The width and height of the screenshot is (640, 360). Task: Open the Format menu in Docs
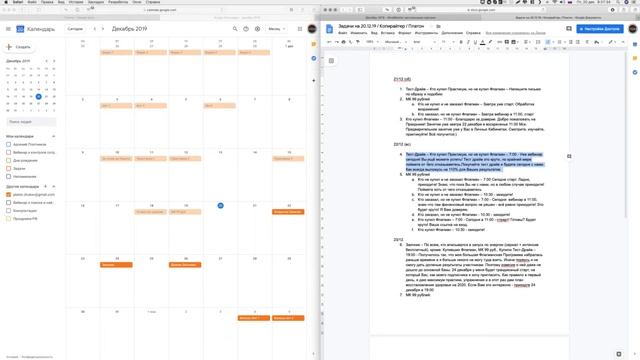pyautogui.click(x=404, y=33)
